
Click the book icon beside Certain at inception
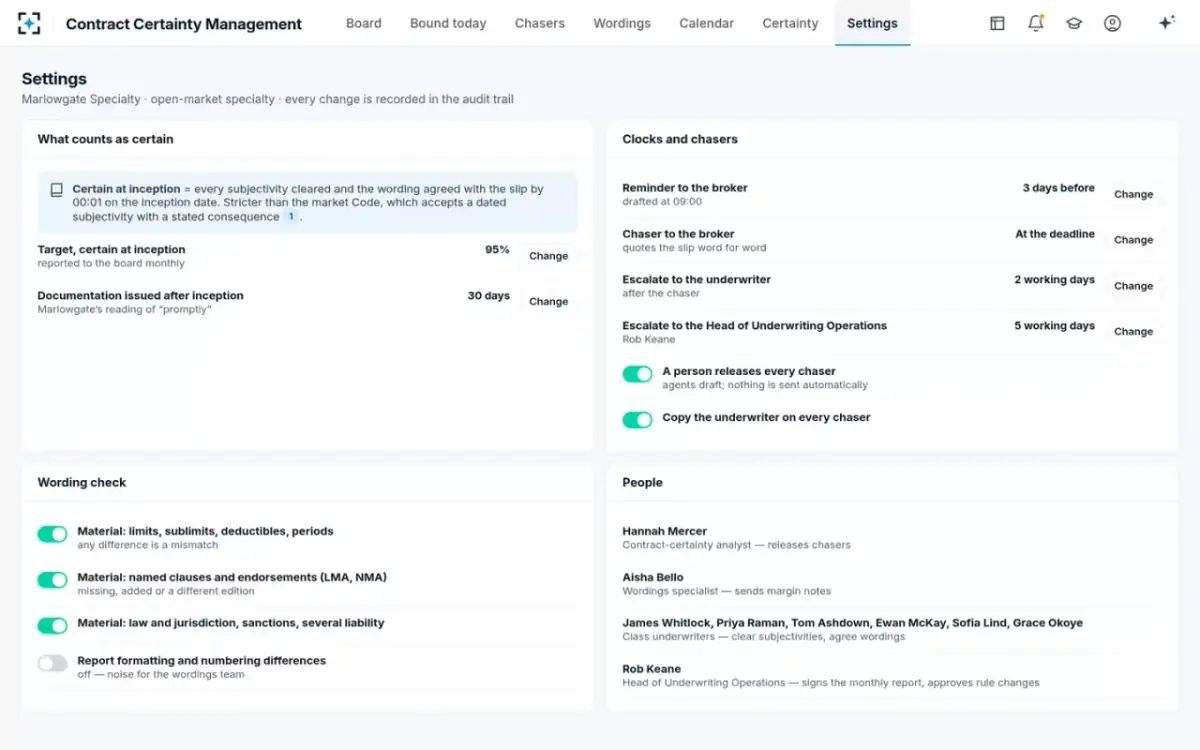click(x=57, y=189)
